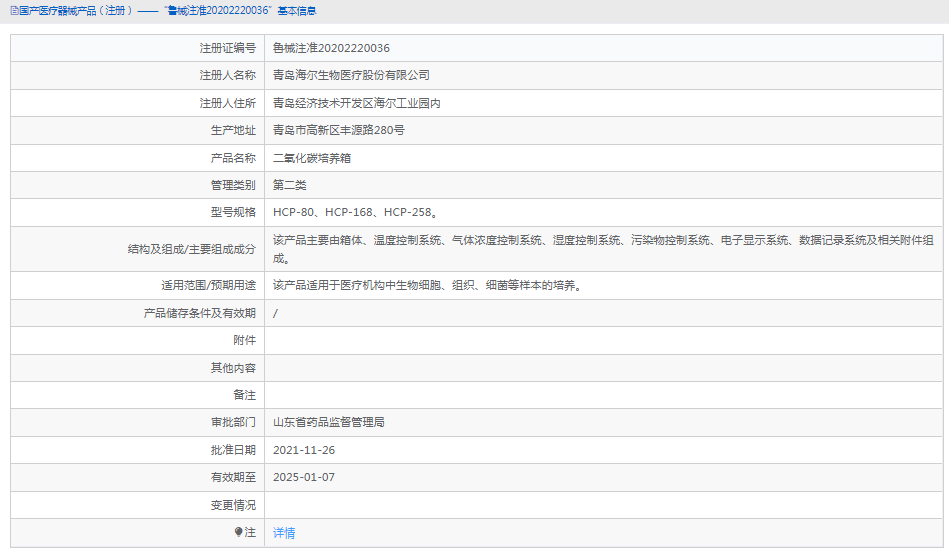Click the 变更情况 row label
The height and width of the screenshot is (552, 949).
click(x=233, y=505)
